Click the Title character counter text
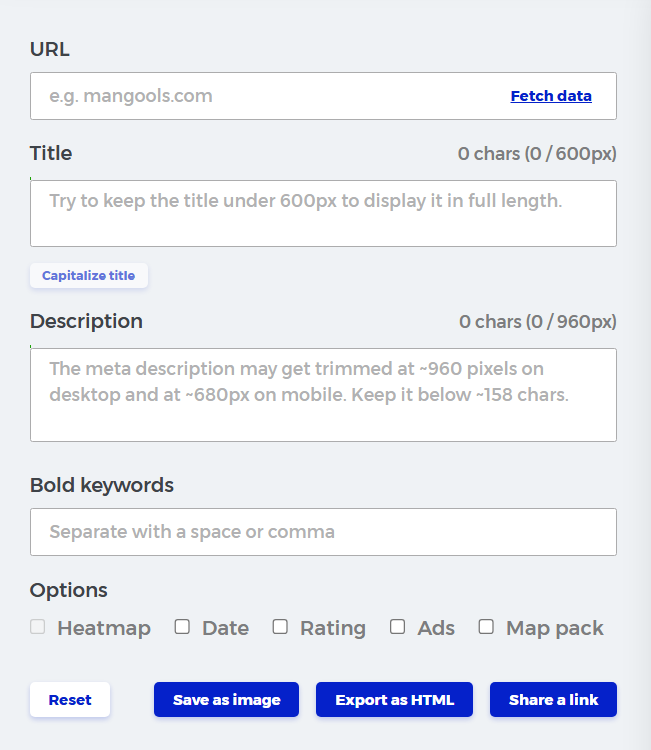This screenshot has height=750, width=651. click(537, 154)
